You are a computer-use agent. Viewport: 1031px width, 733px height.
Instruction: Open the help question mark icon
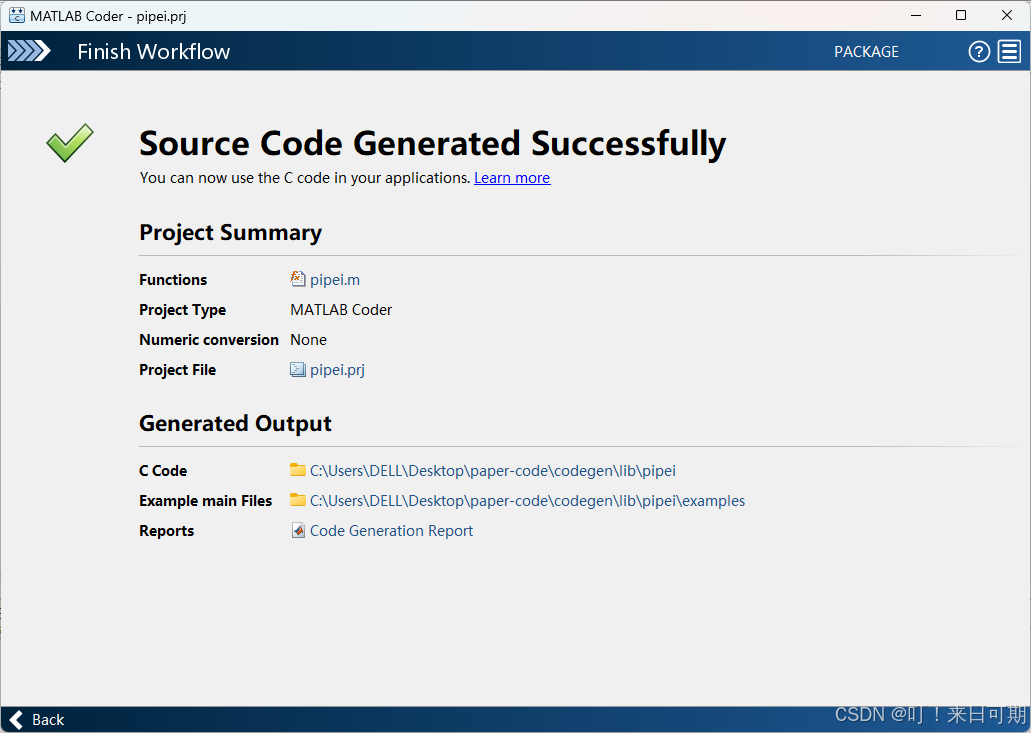(979, 51)
